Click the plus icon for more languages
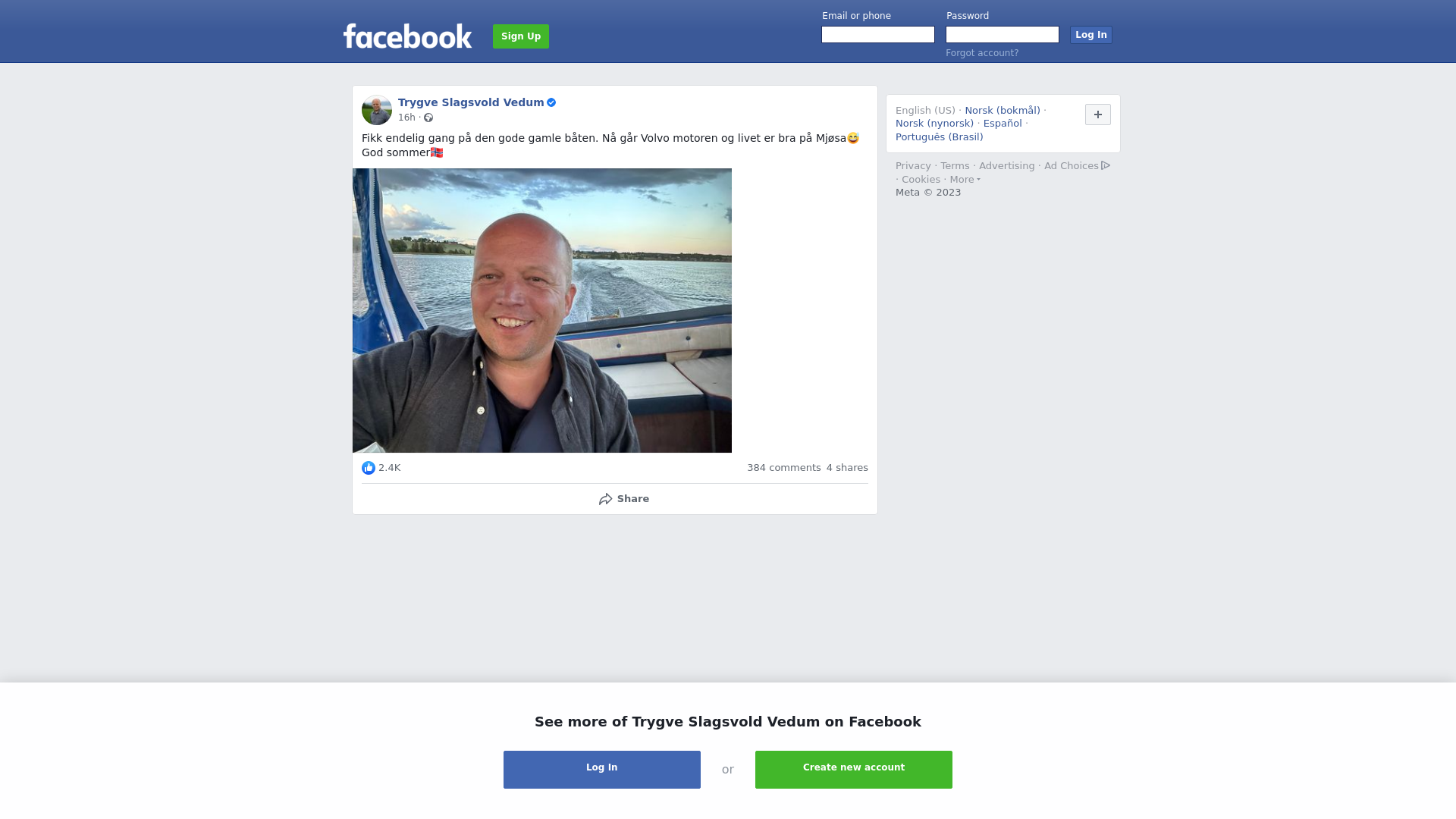Image resolution: width=1456 pixels, height=819 pixels. (x=1098, y=115)
